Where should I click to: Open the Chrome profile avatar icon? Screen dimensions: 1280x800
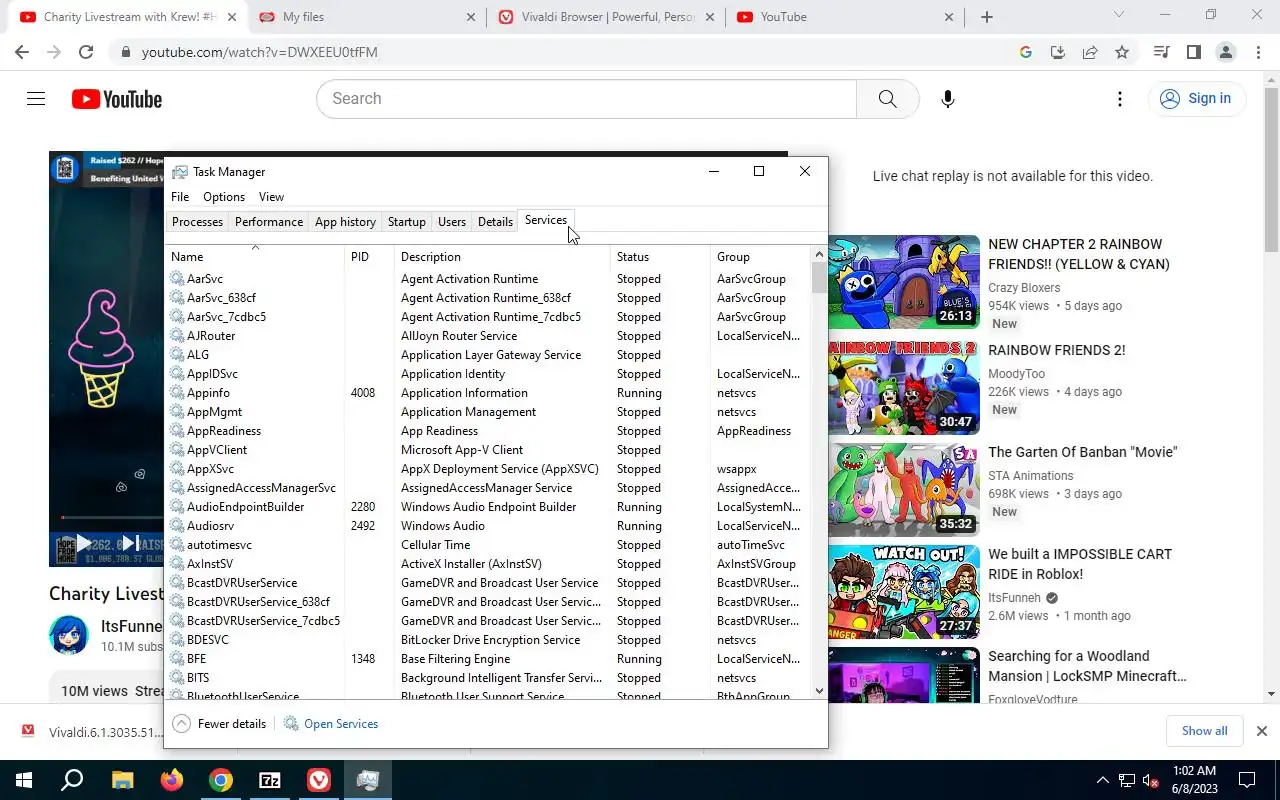(x=1225, y=52)
